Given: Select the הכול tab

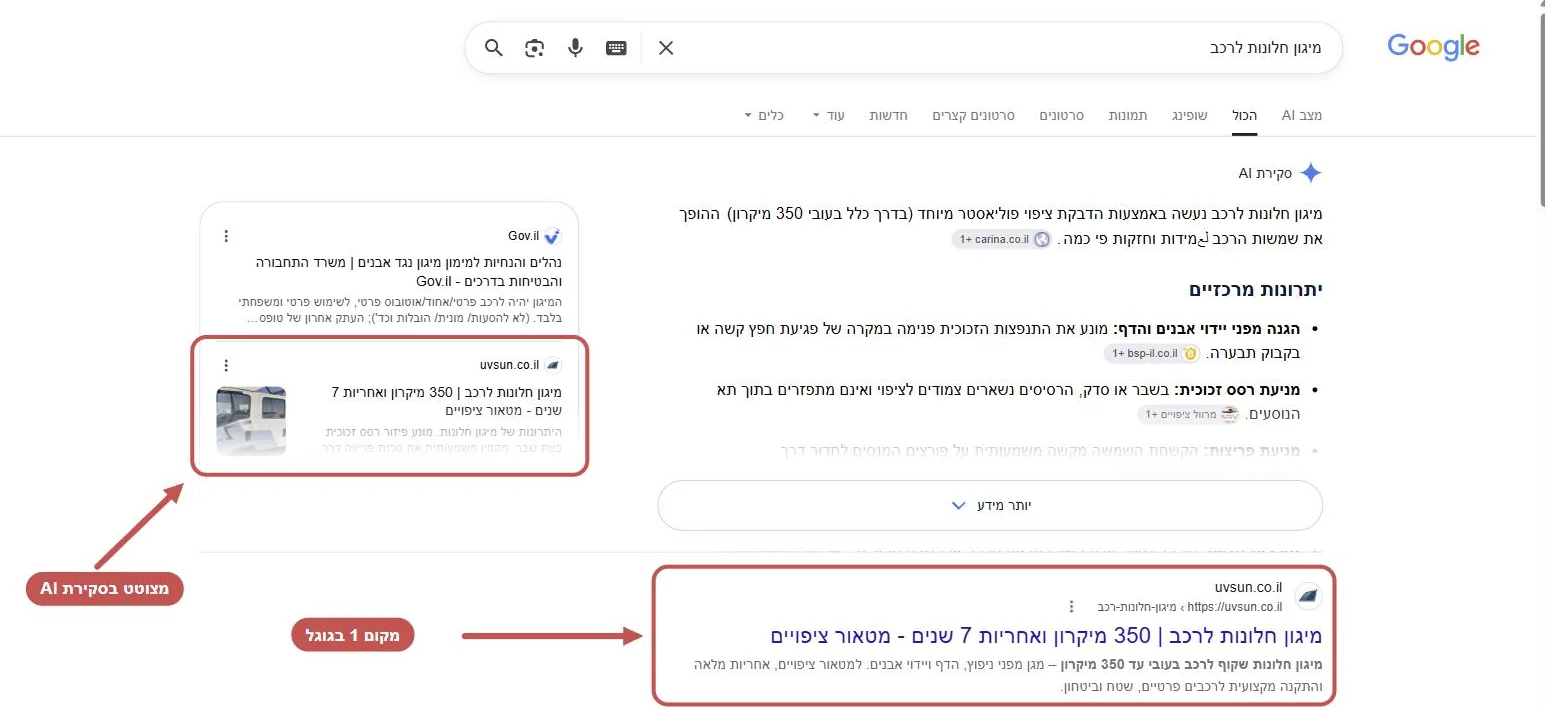Looking at the screenshot, I should tap(1245, 115).
